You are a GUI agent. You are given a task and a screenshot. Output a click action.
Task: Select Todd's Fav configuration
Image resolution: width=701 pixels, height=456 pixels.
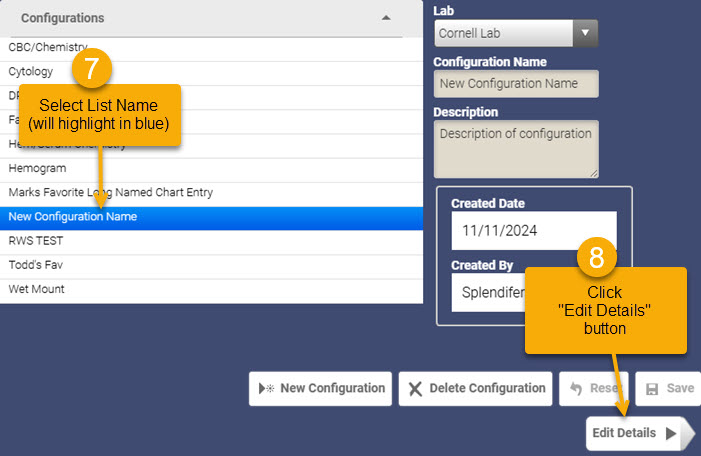[211, 266]
